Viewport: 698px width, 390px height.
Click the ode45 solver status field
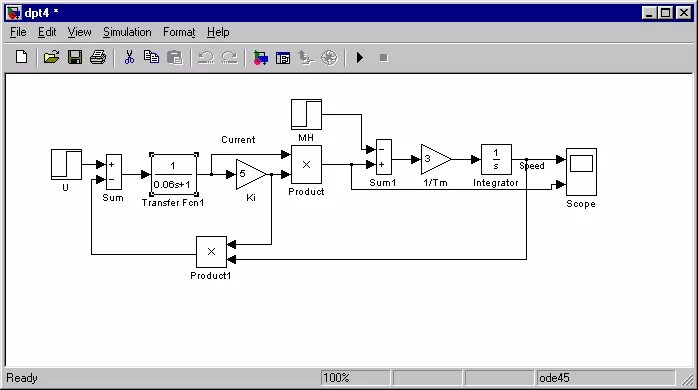click(x=606, y=378)
